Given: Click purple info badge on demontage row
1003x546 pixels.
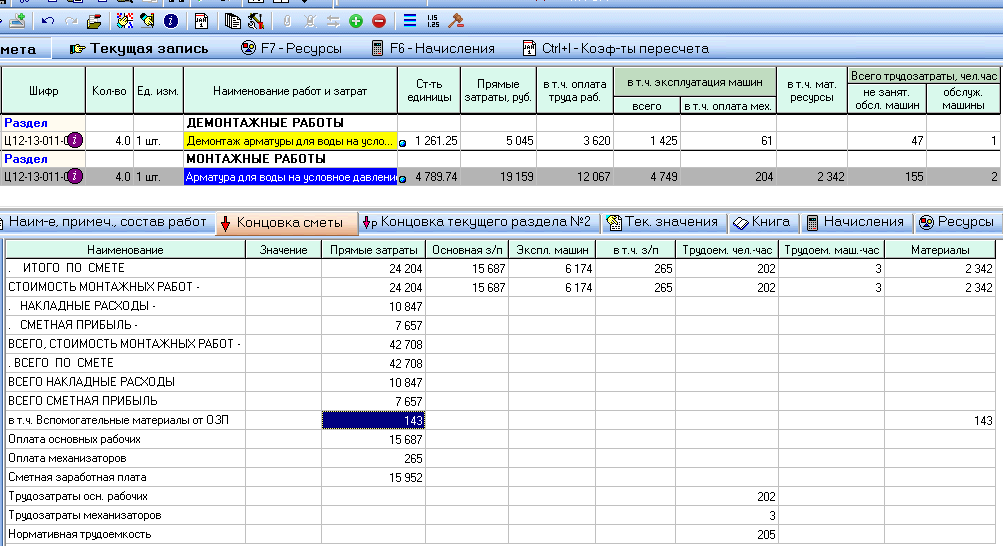Looking at the screenshot, I should tap(75, 141).
